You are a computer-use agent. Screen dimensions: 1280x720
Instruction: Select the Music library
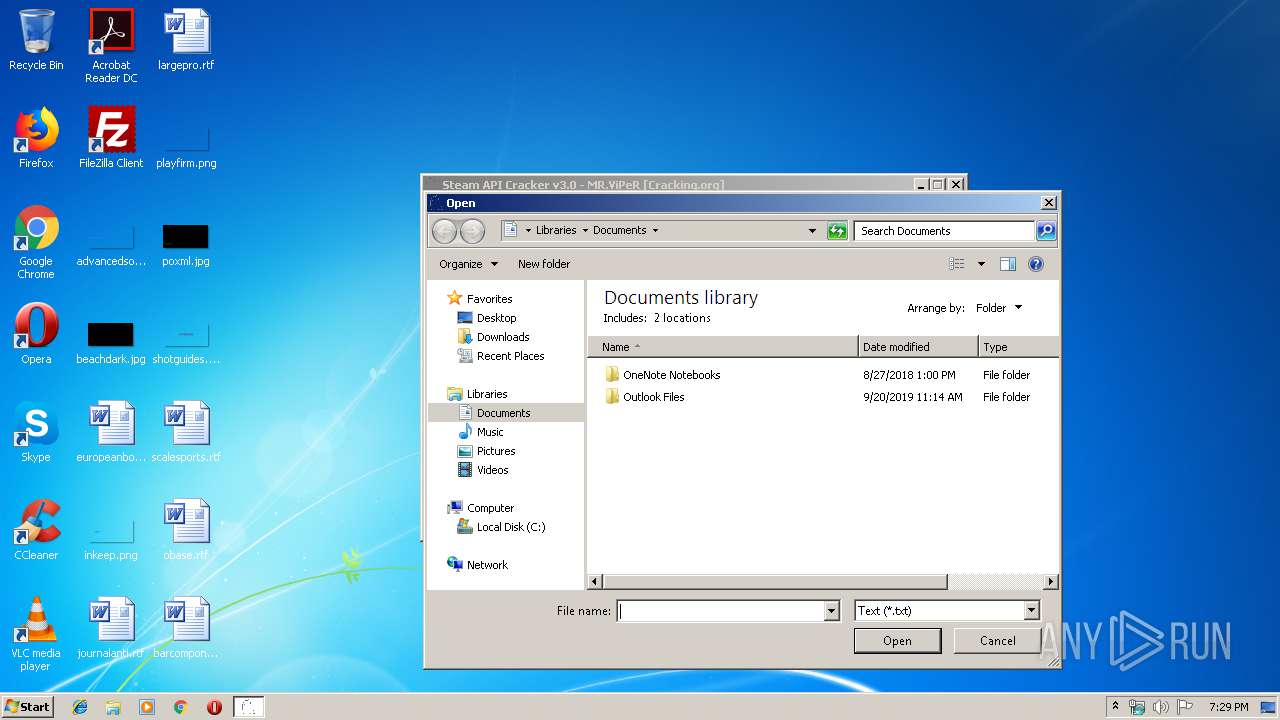click(481, 432)
